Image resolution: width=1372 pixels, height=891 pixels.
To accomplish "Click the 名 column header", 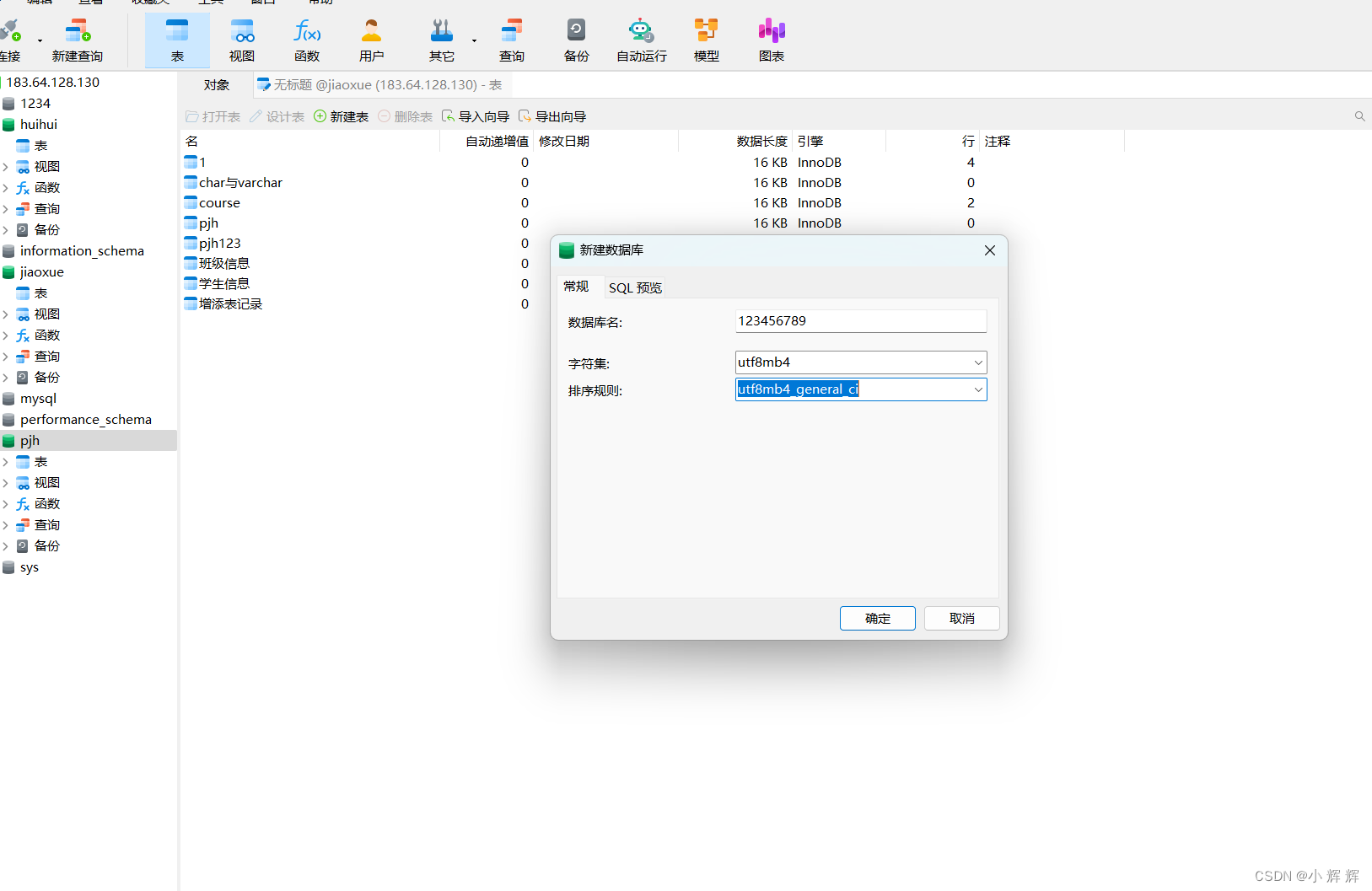I will pyautogui.click(x=311, y=142).
